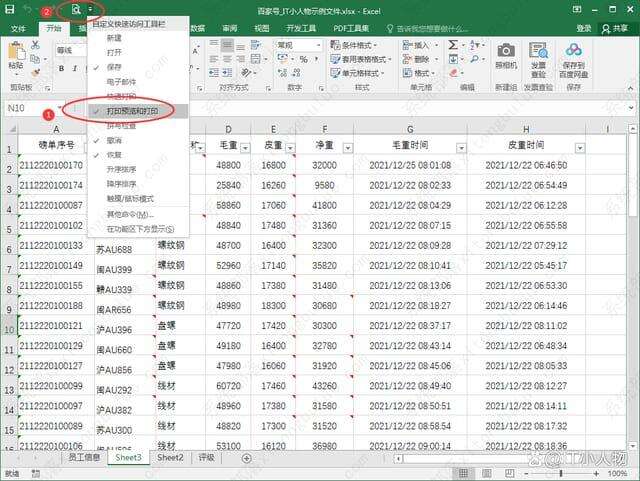Screen dimensions: 640x481
Task: Click 登录 (Sign in) button
Action: click(584, 28)
